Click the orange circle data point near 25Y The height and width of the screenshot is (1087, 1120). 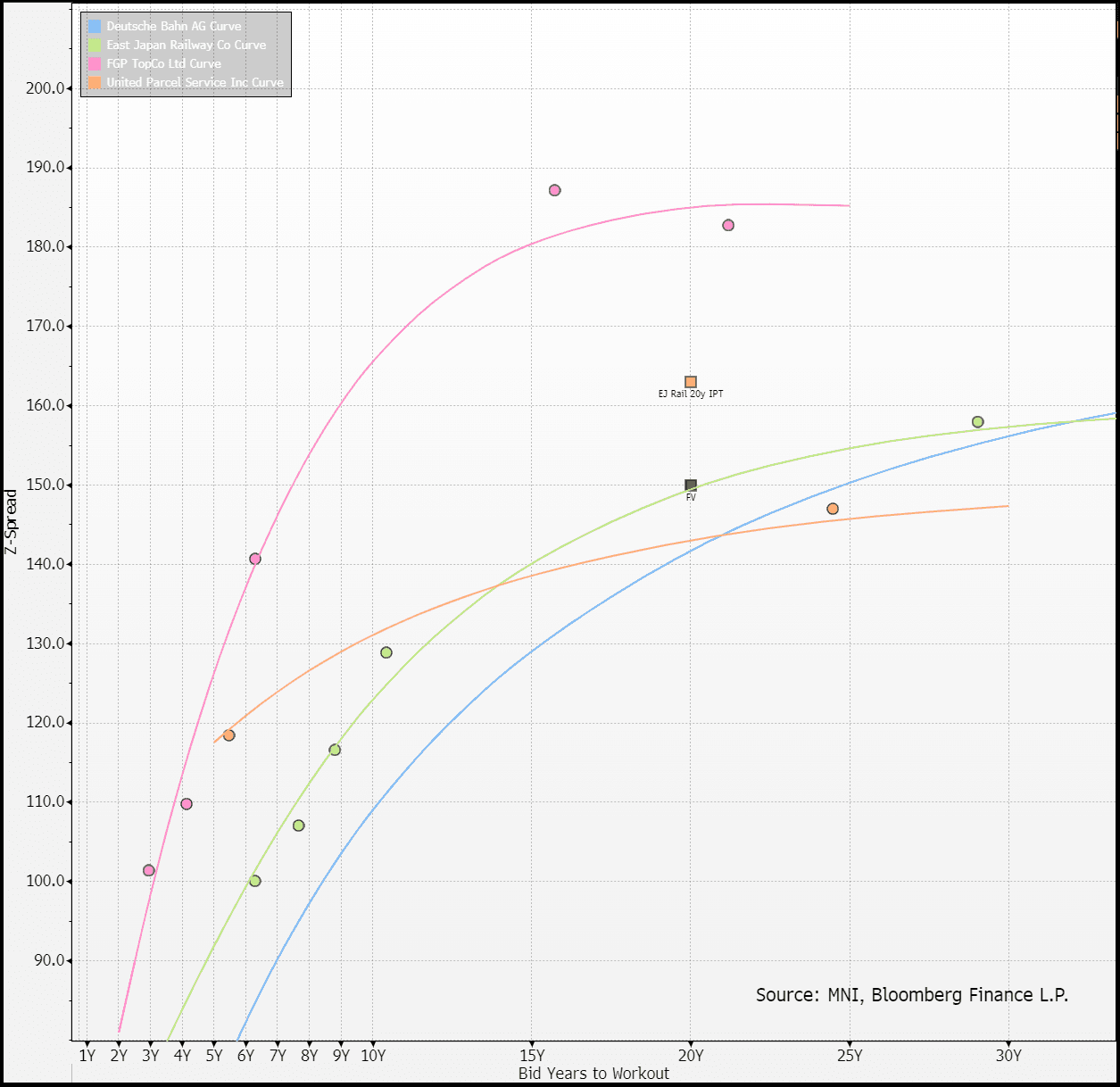coord(833,509)
